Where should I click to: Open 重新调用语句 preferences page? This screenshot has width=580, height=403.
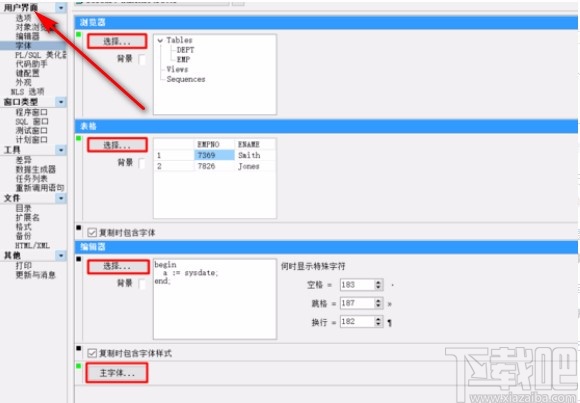pos(40,188)
